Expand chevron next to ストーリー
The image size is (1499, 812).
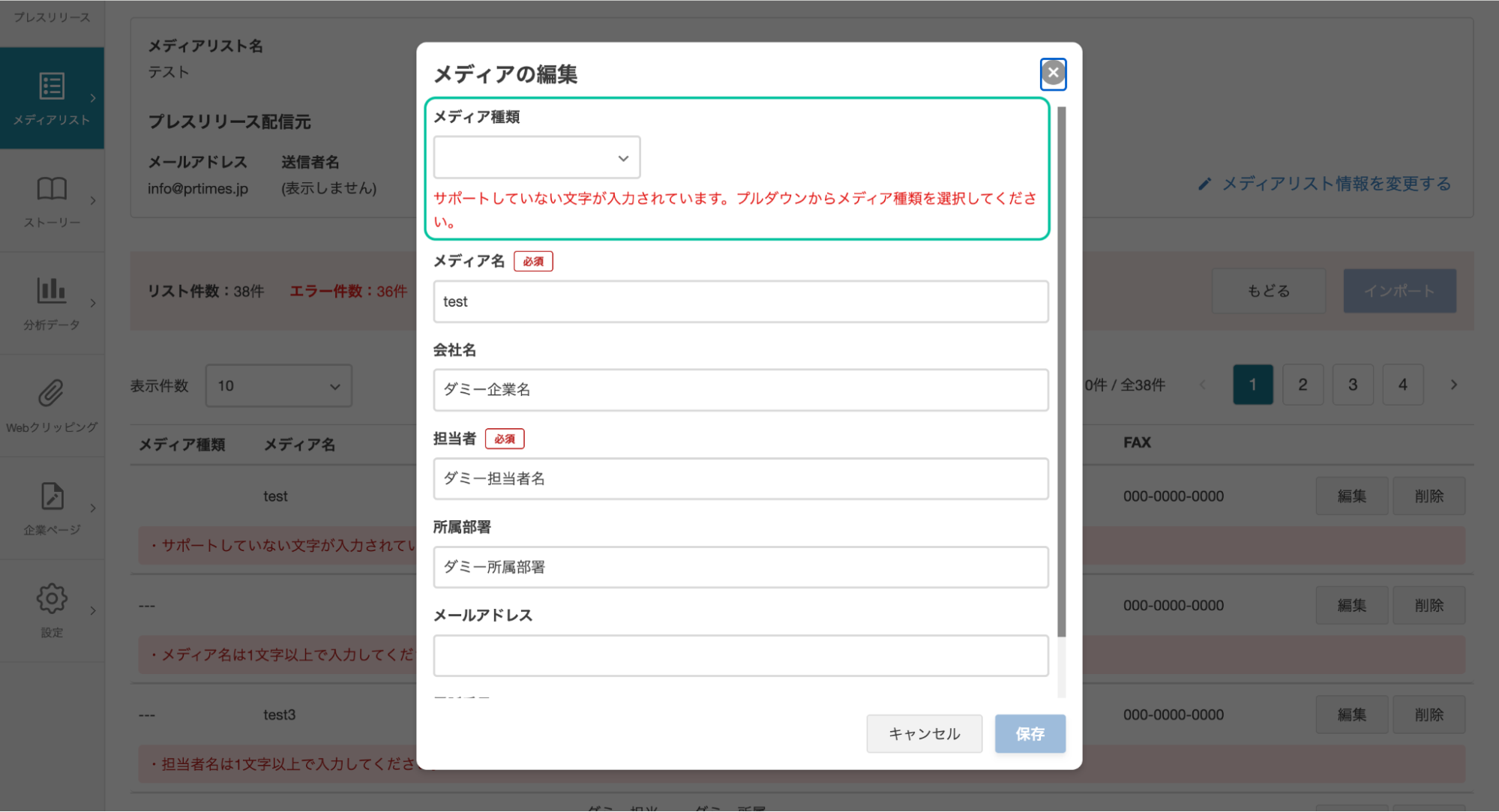point(93,200)
